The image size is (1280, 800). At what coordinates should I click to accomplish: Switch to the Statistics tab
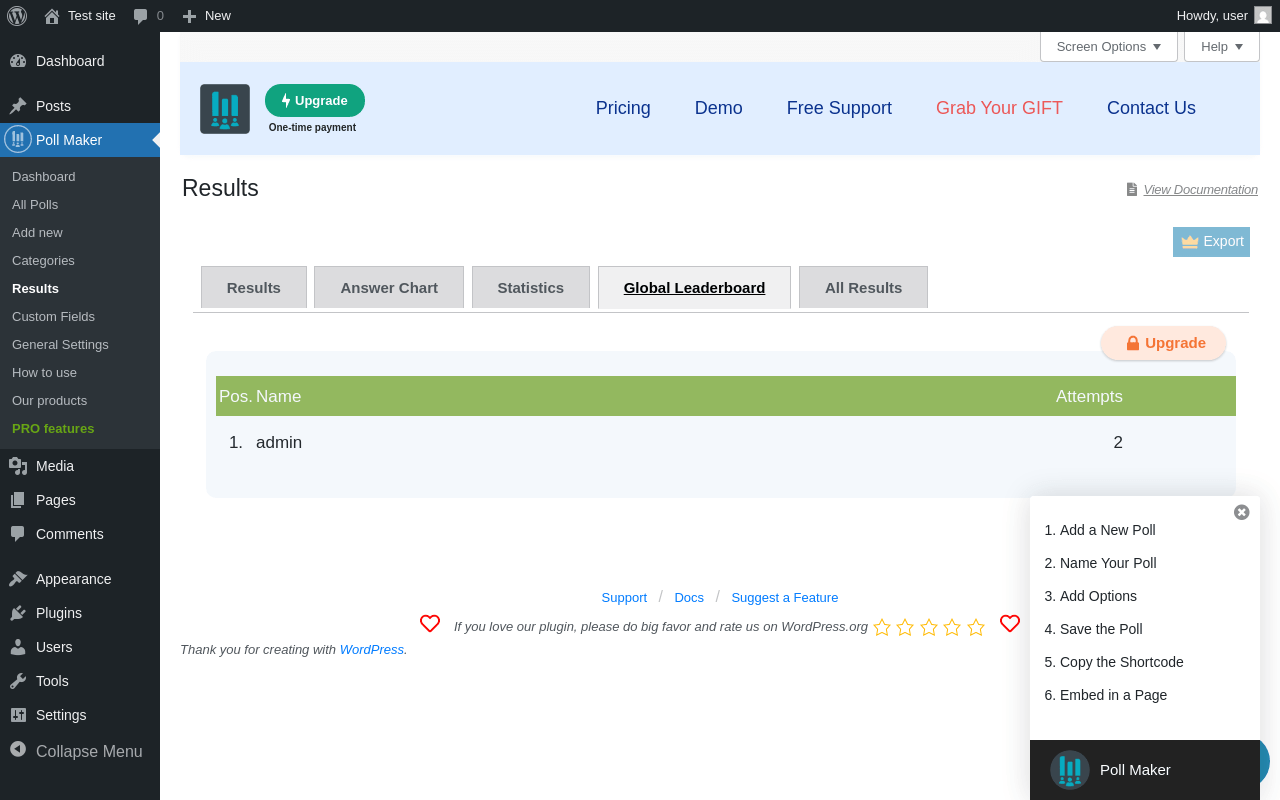[531, 288]
